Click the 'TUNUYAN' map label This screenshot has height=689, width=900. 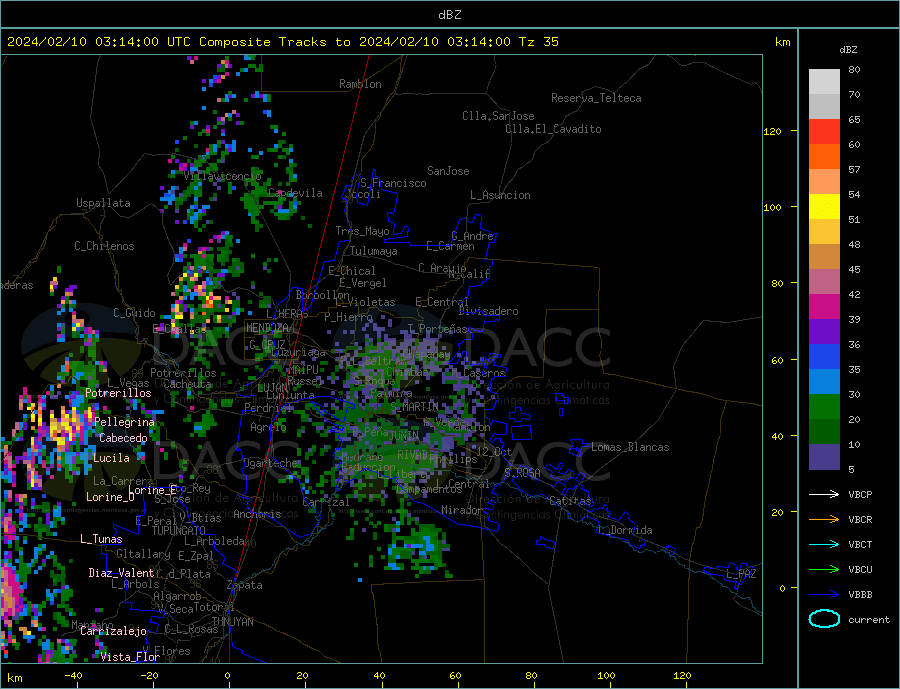coord(232,622)
